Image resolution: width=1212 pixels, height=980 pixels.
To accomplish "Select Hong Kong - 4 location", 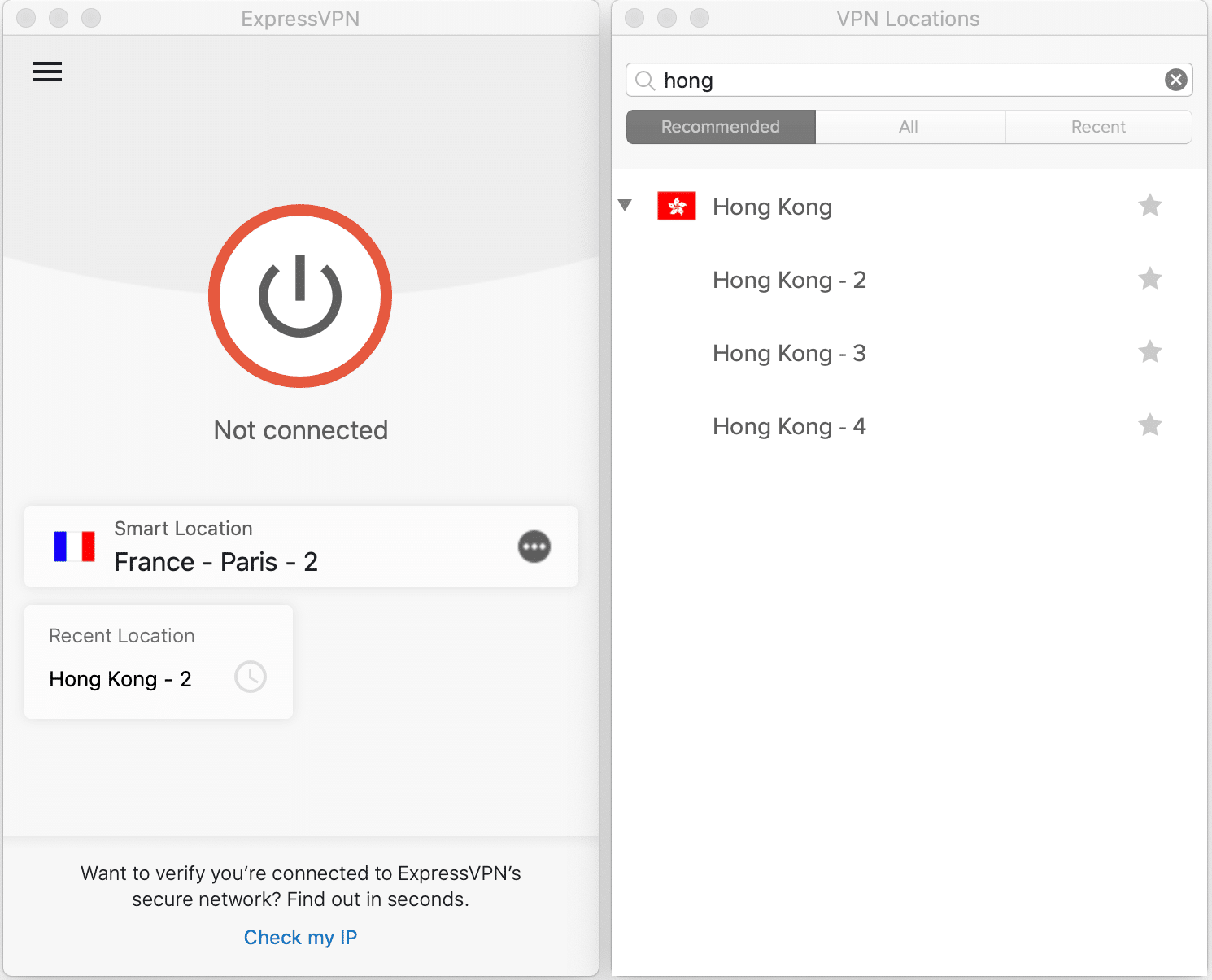I will [909, 426].
